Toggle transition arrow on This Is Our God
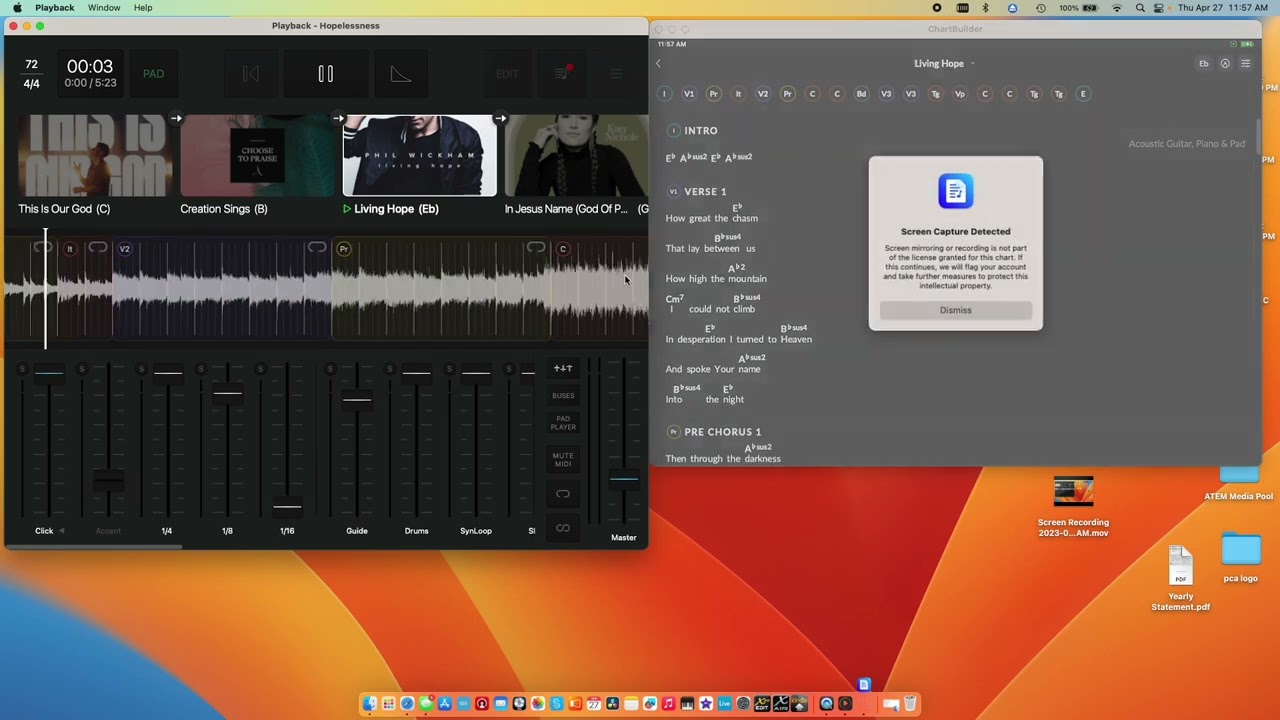This screenshot has height=720, width=1280. click(x=176, y=119)
